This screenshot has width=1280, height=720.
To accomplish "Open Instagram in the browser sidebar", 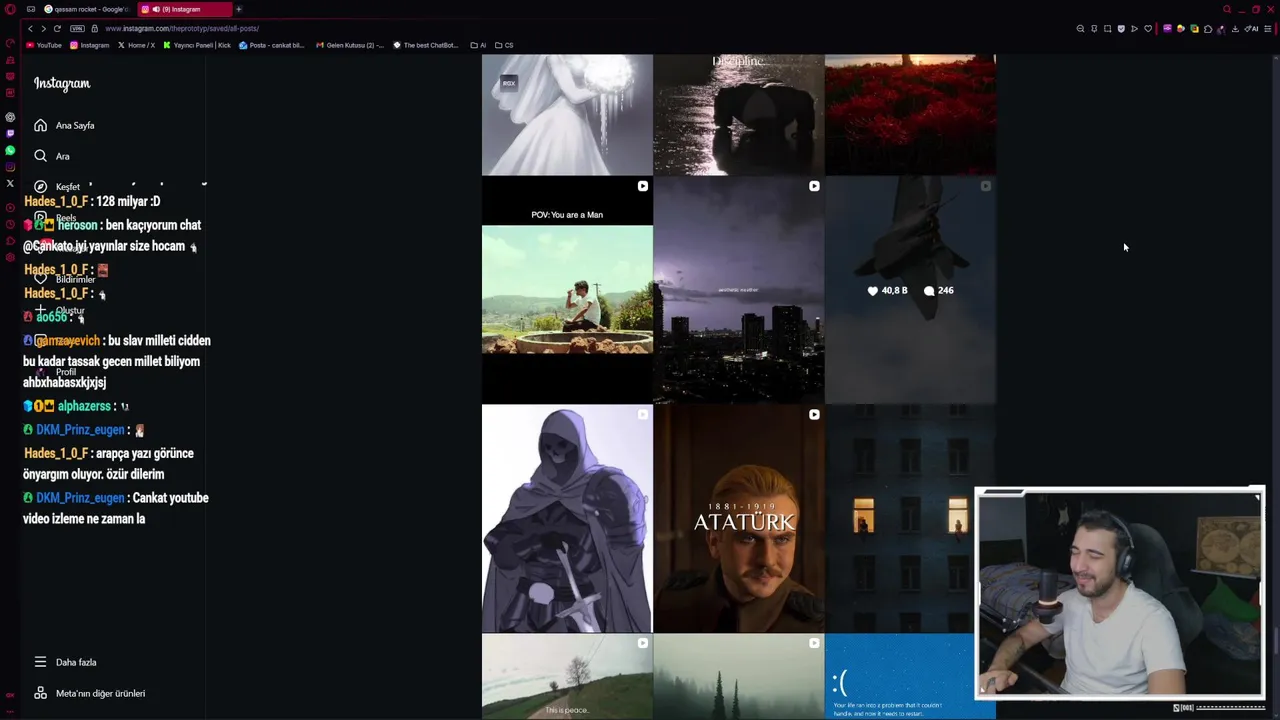I will pyautogui.click(x=10, y=167).
